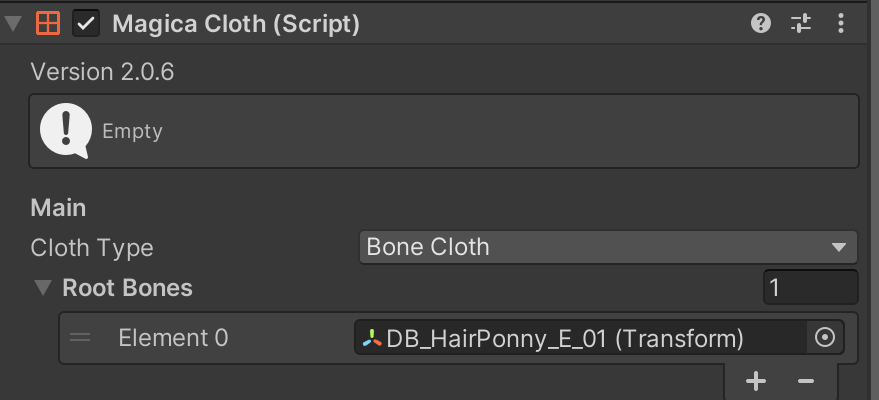Disable the Magica Cloth component checkbox
The width and height of the screenshot is (879, 400).
click(87, 24)
